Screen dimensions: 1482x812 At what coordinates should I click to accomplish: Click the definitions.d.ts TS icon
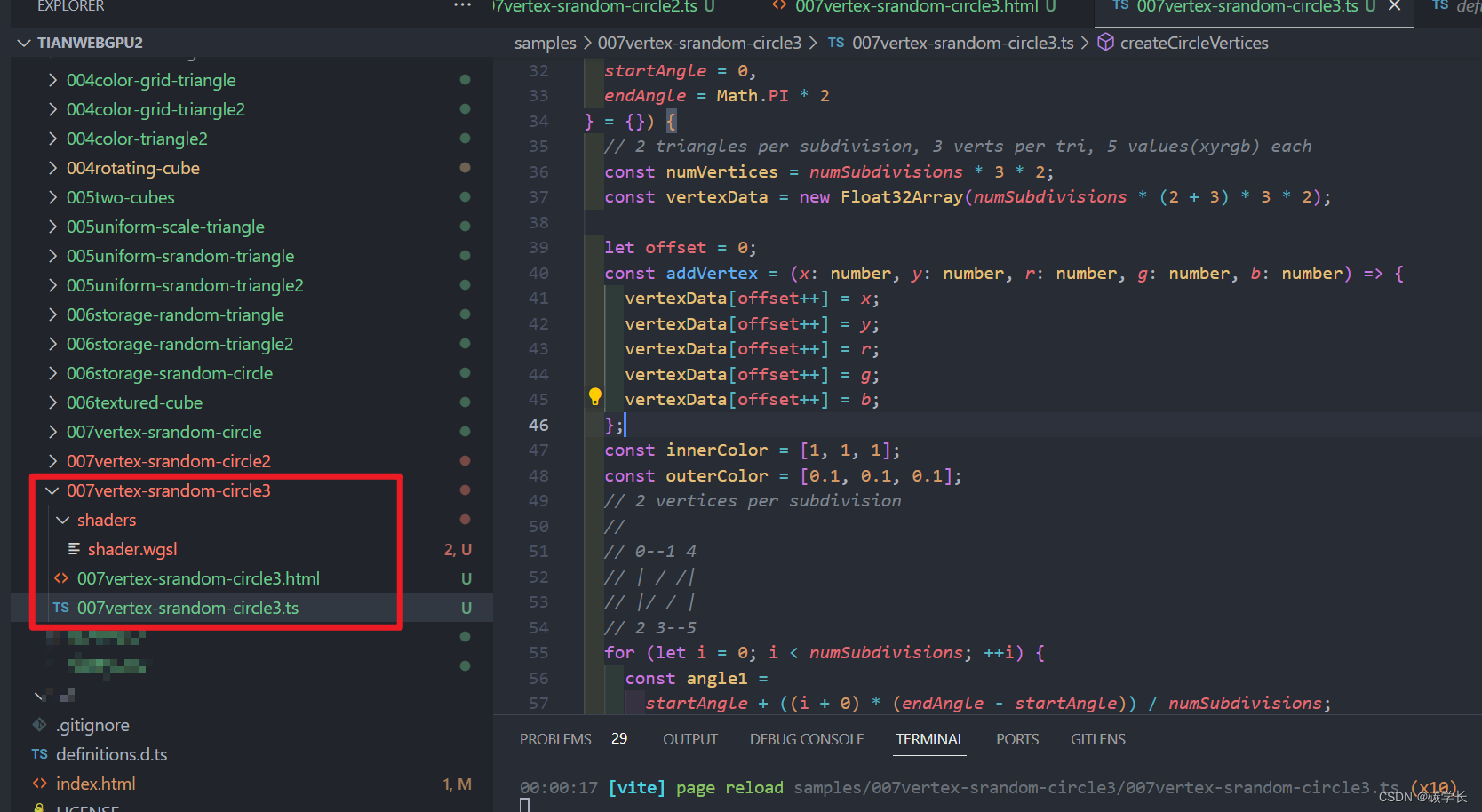click(x=39, y=754)
